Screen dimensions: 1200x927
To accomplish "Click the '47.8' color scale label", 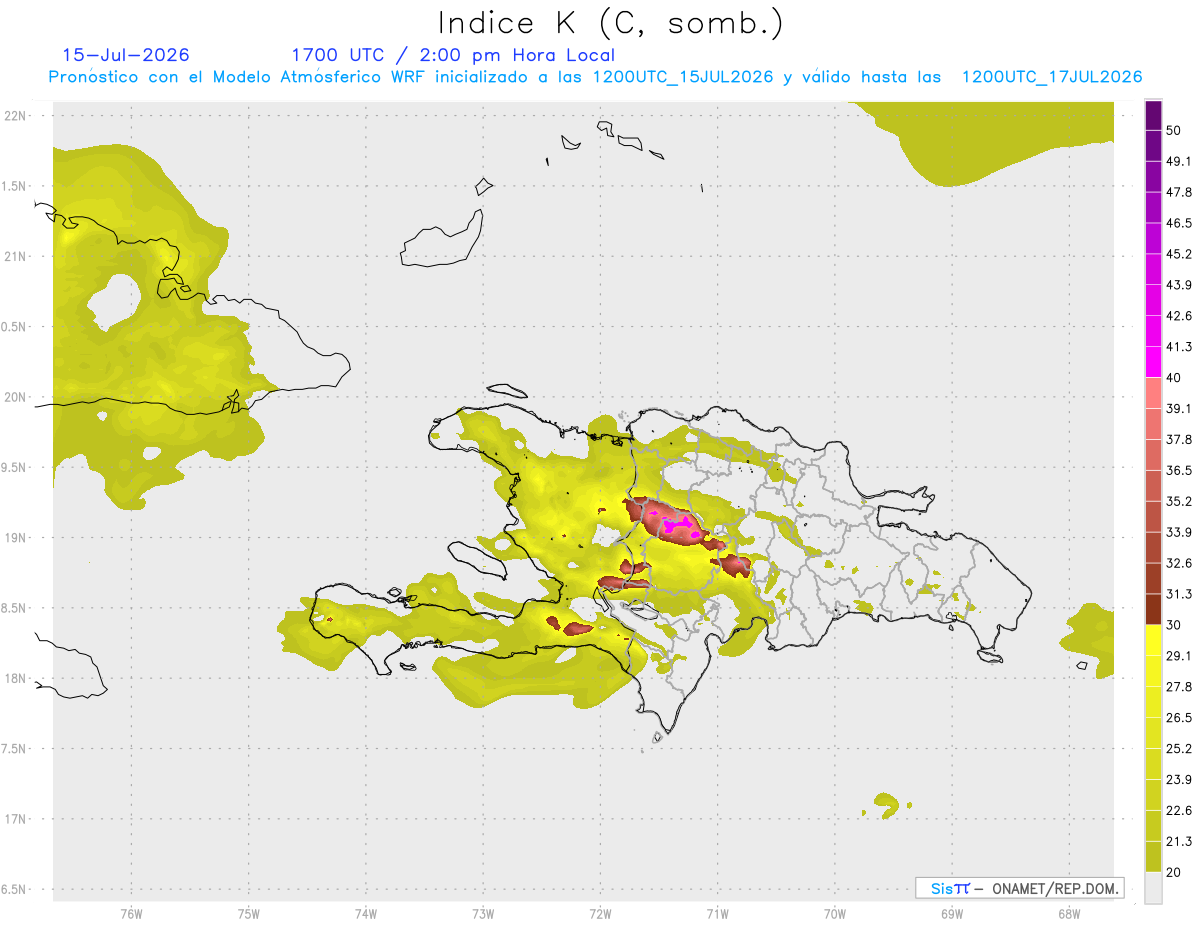I will pos(1179,192).
